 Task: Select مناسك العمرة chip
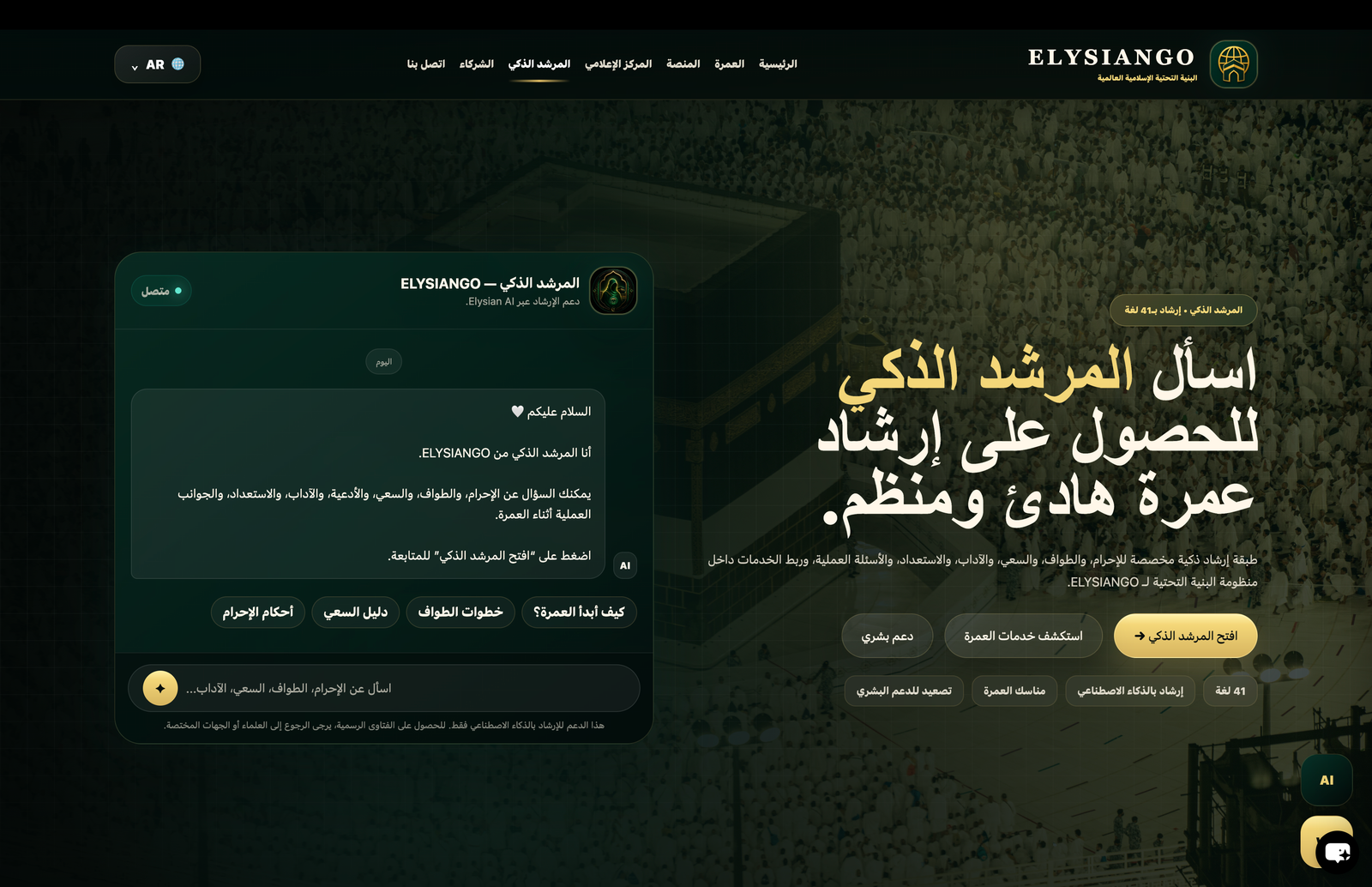coord(1014,691)
